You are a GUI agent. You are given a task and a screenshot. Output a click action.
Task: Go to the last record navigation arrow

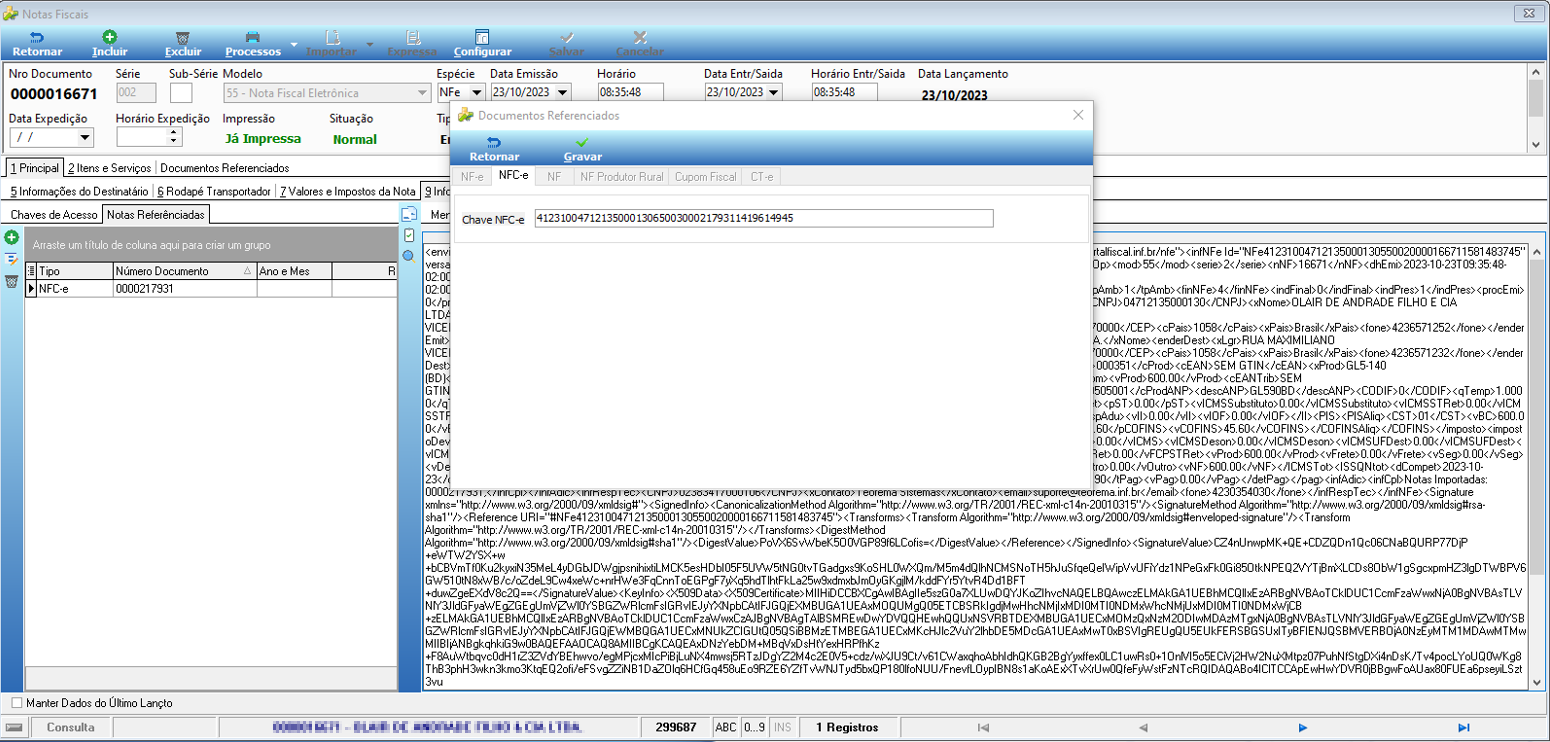(x=1463, y=728)
